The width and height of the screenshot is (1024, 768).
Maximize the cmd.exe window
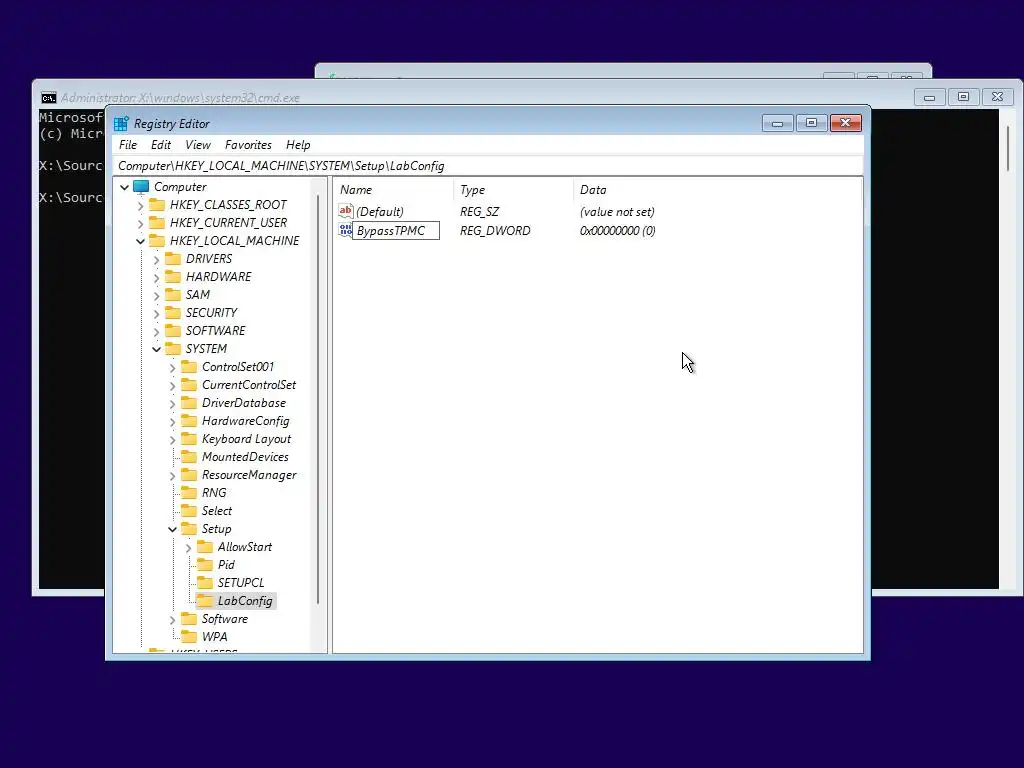(x=963, y=97)
